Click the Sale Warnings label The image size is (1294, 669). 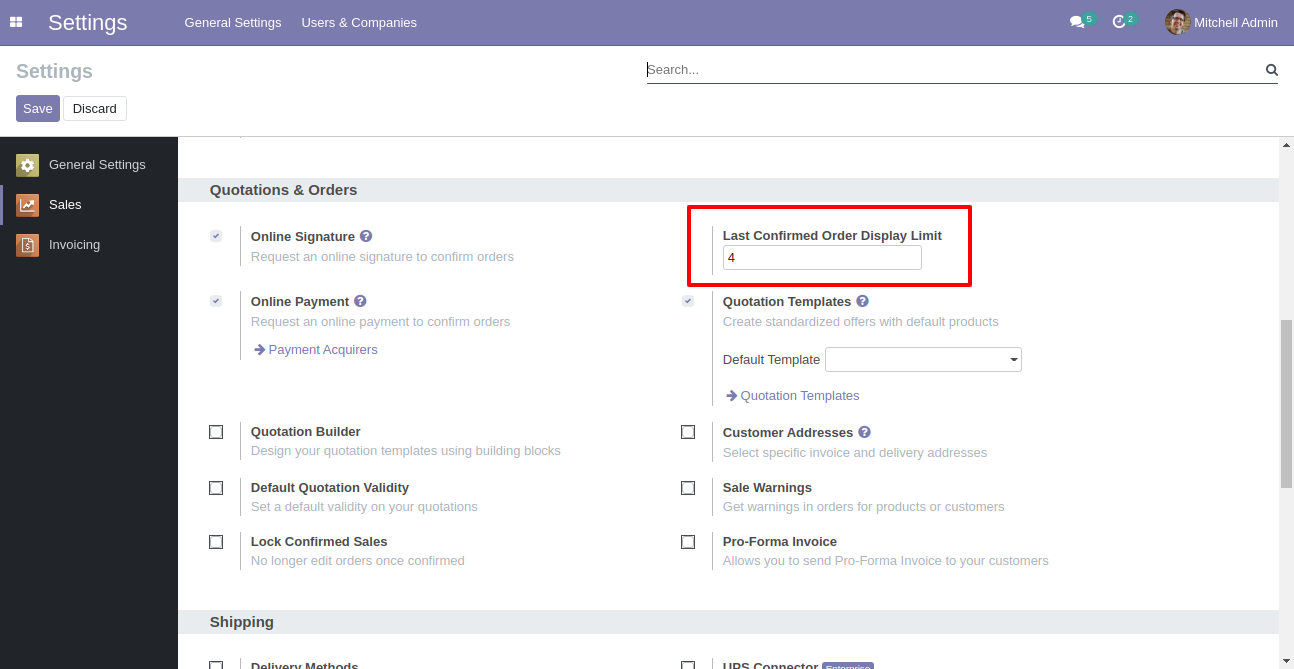(767, 488)
